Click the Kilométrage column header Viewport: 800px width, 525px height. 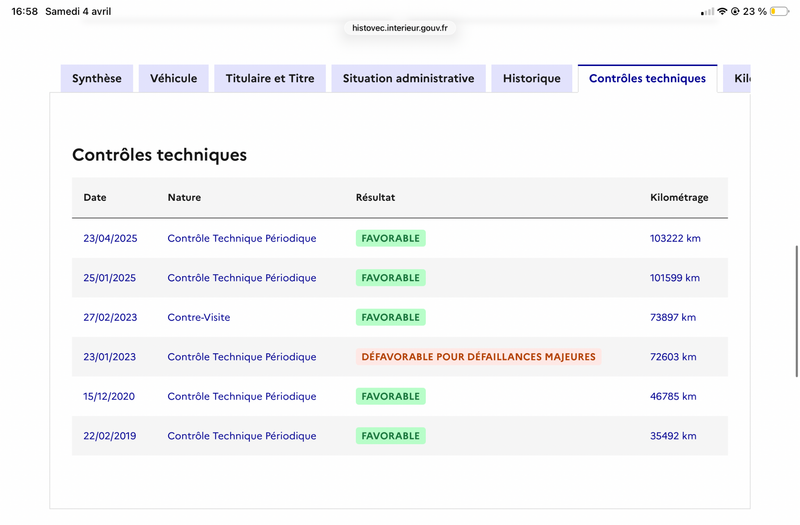[679, 198]
